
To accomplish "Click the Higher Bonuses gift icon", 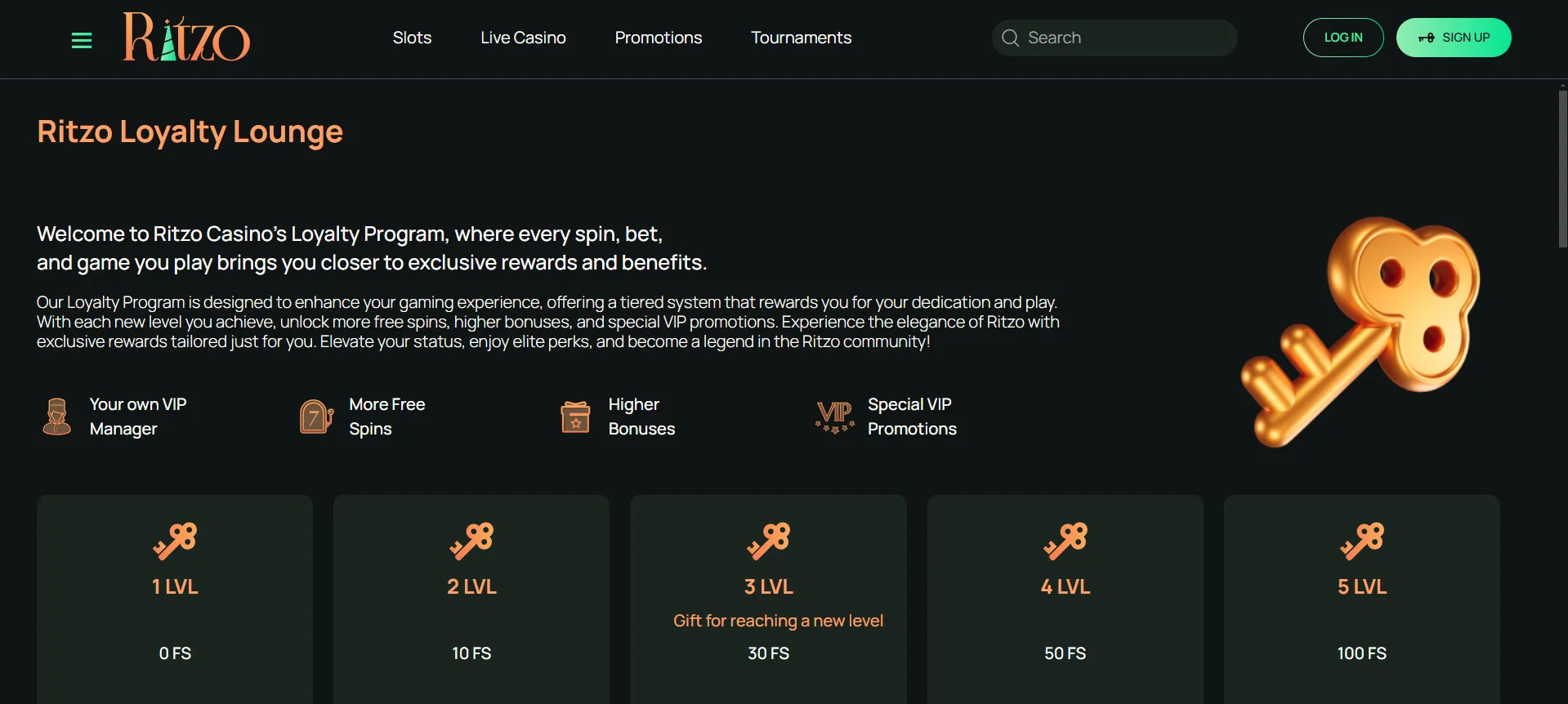I will point(575,417).
